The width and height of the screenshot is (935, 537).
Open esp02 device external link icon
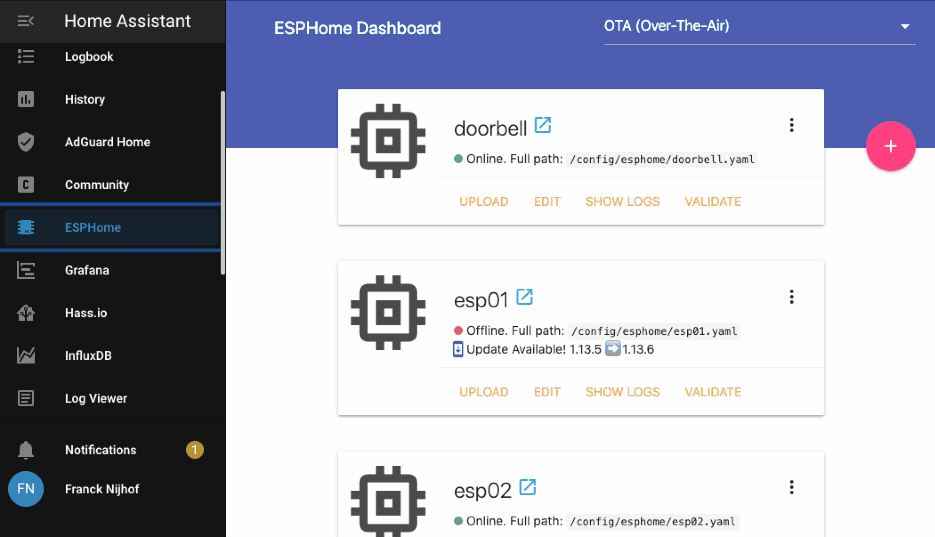(528, 487)
